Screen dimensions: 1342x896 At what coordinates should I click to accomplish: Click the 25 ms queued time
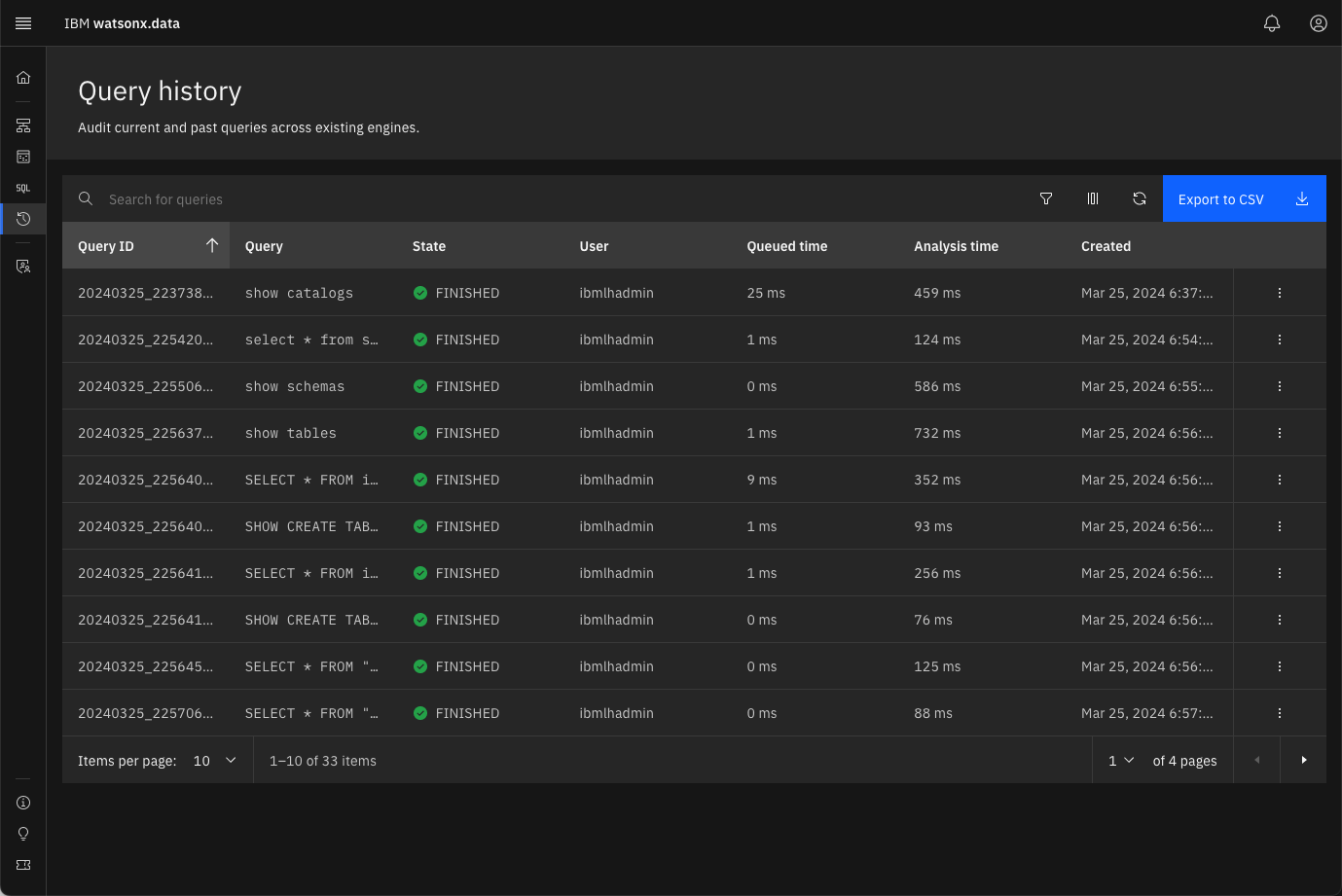(766, 293)
